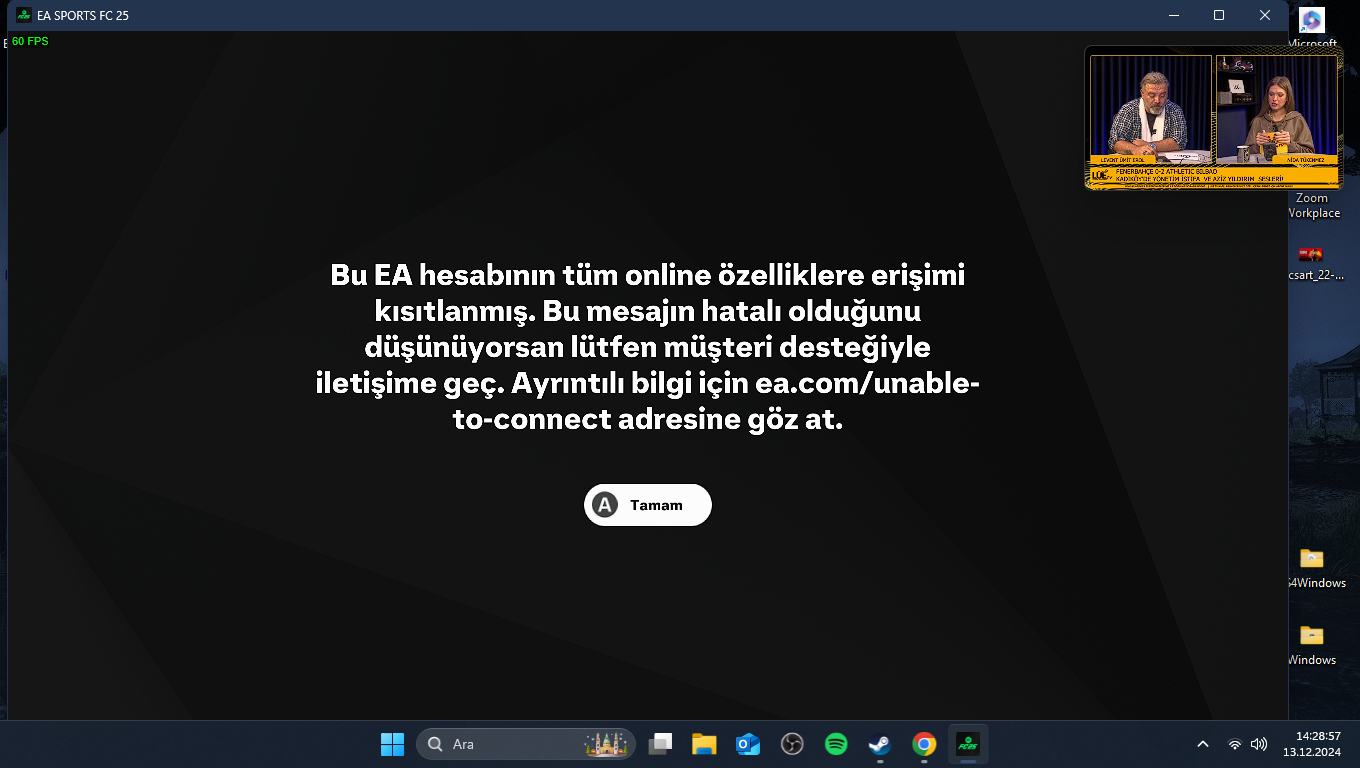Close the EA SPORTS FC 25 window
This screenshot has width=1360, height=768.
pos(1265,15)
